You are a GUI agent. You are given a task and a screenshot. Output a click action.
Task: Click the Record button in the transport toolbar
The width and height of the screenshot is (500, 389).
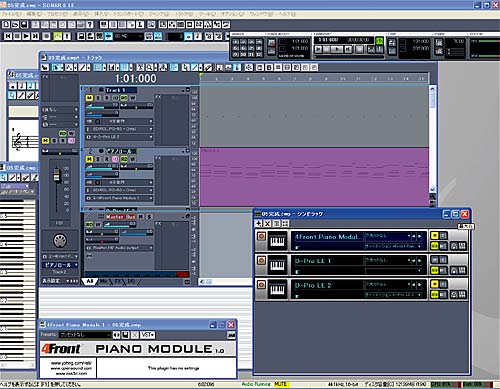(47, 36)
